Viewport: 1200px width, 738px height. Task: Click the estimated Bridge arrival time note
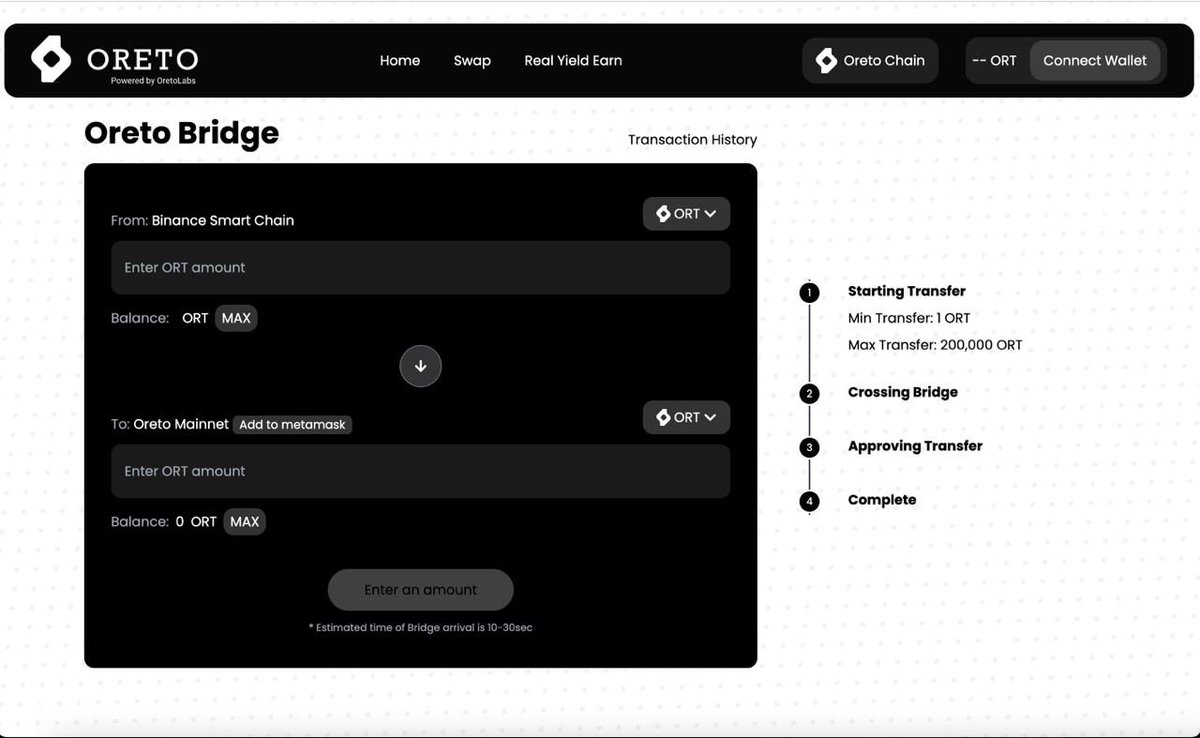[420, 627]
